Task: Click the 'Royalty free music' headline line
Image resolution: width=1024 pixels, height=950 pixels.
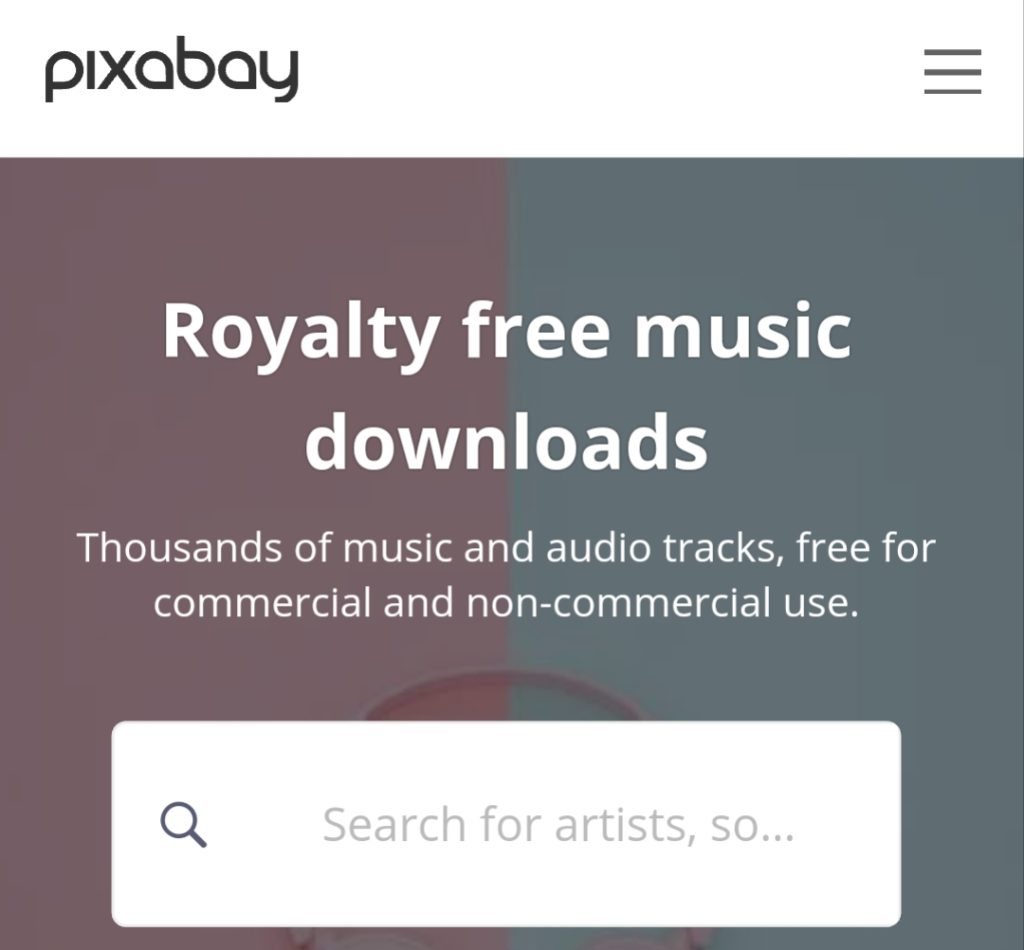Action: pyautogui.click(x=507, y=332)
